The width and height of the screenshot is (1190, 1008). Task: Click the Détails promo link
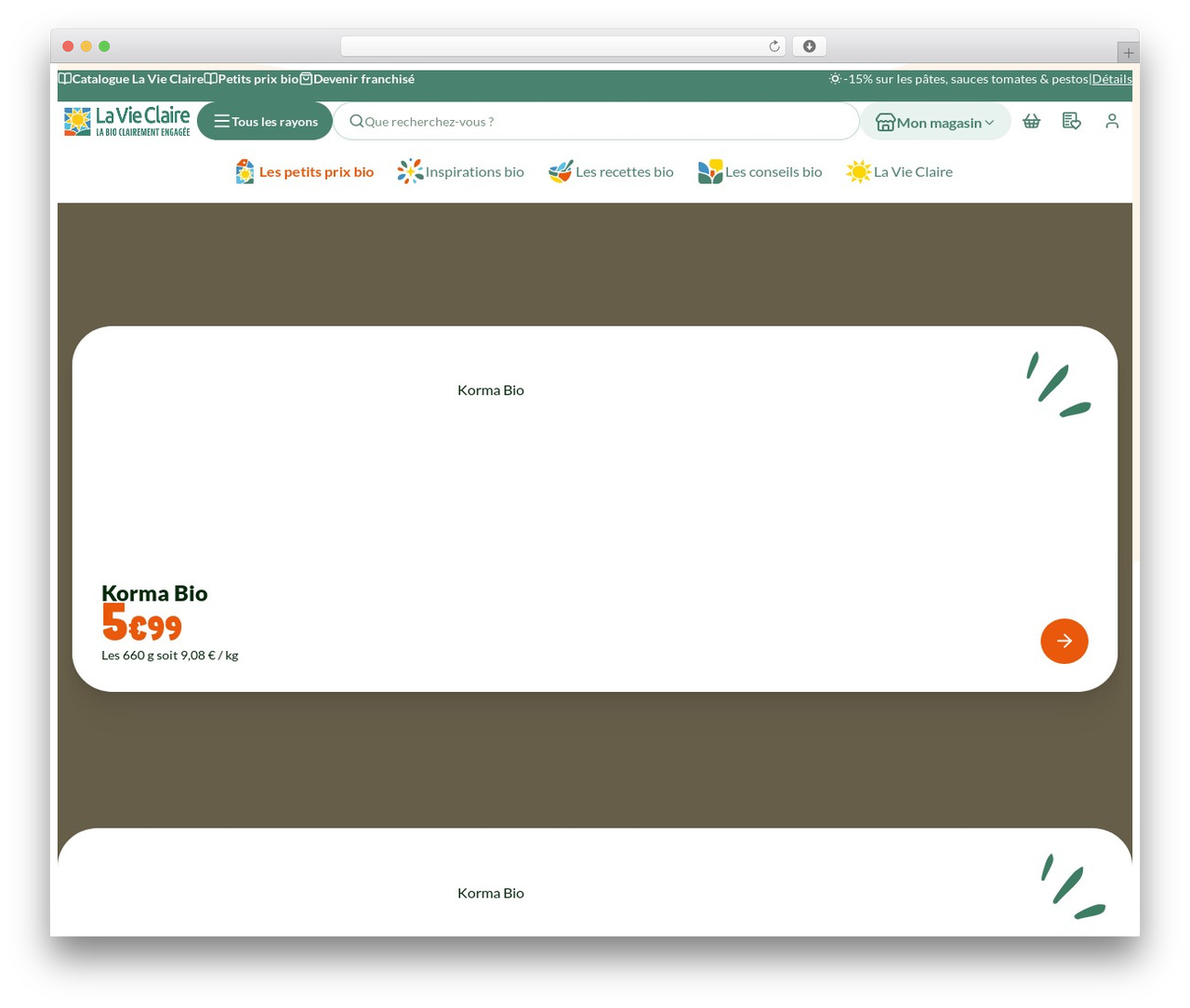pos(1112,79)
